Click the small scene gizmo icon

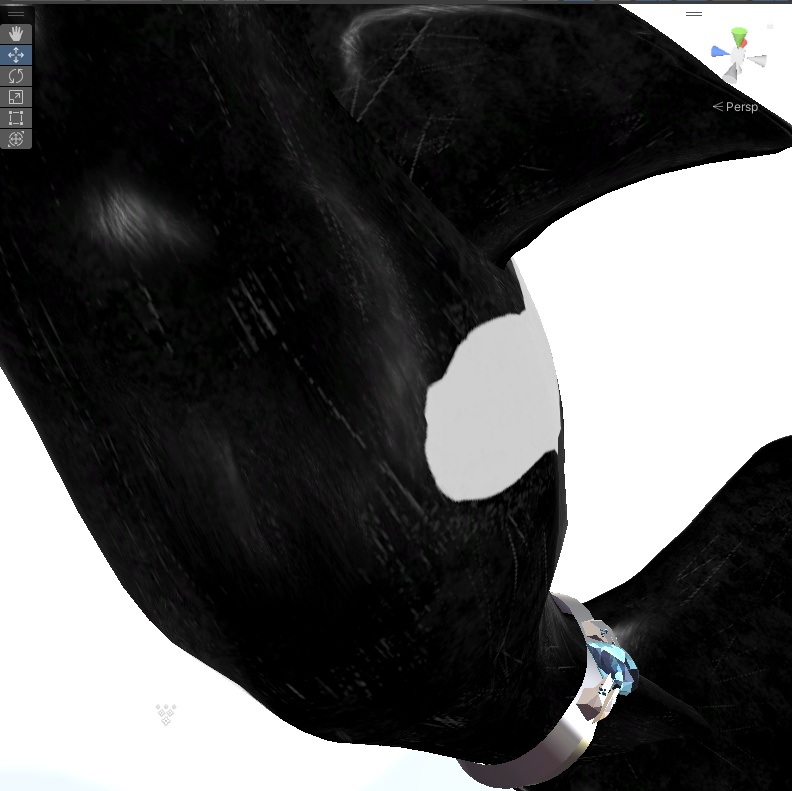166,714
